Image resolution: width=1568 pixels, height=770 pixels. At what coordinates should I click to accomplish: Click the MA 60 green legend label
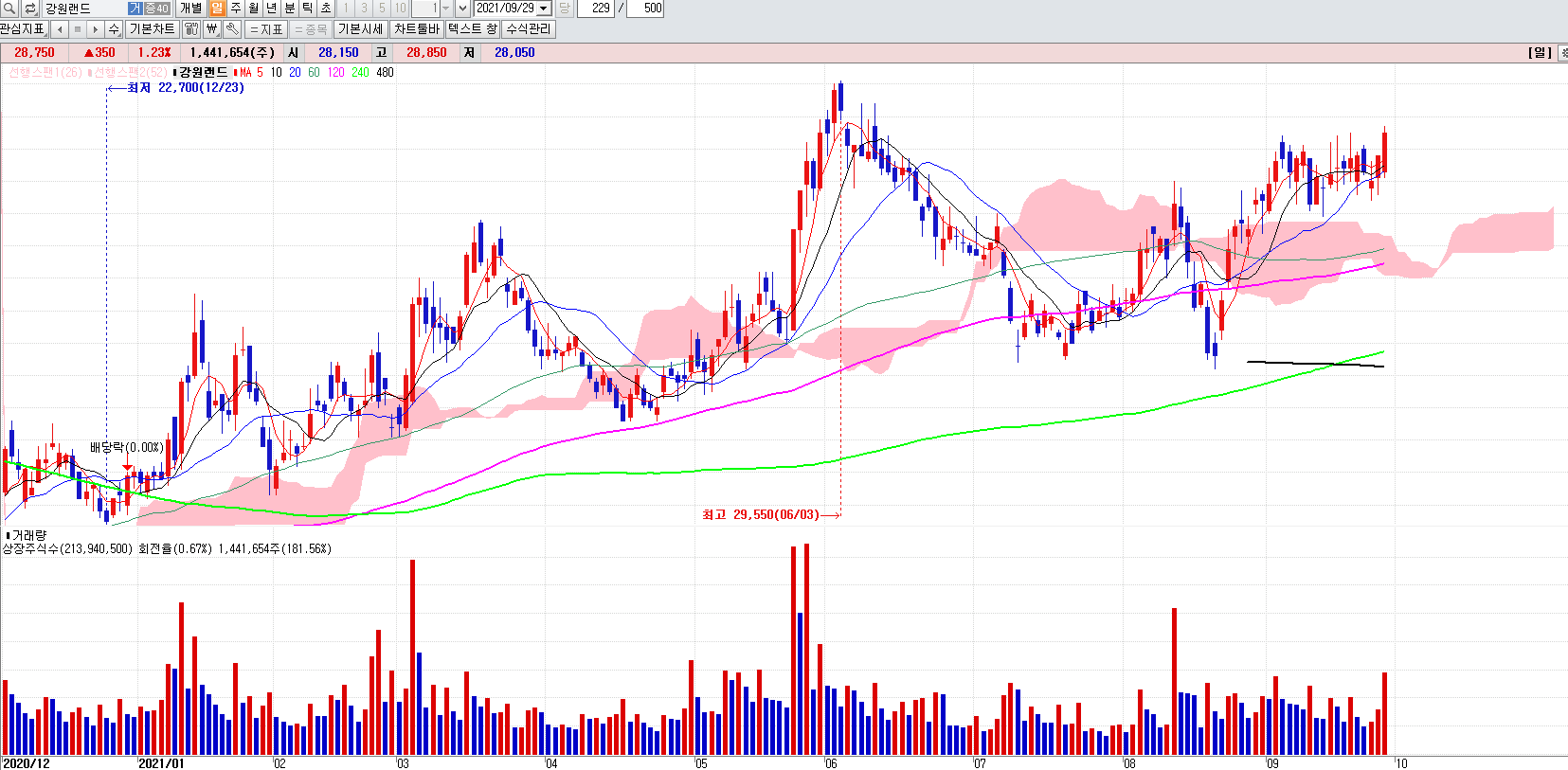click(314, 72)
